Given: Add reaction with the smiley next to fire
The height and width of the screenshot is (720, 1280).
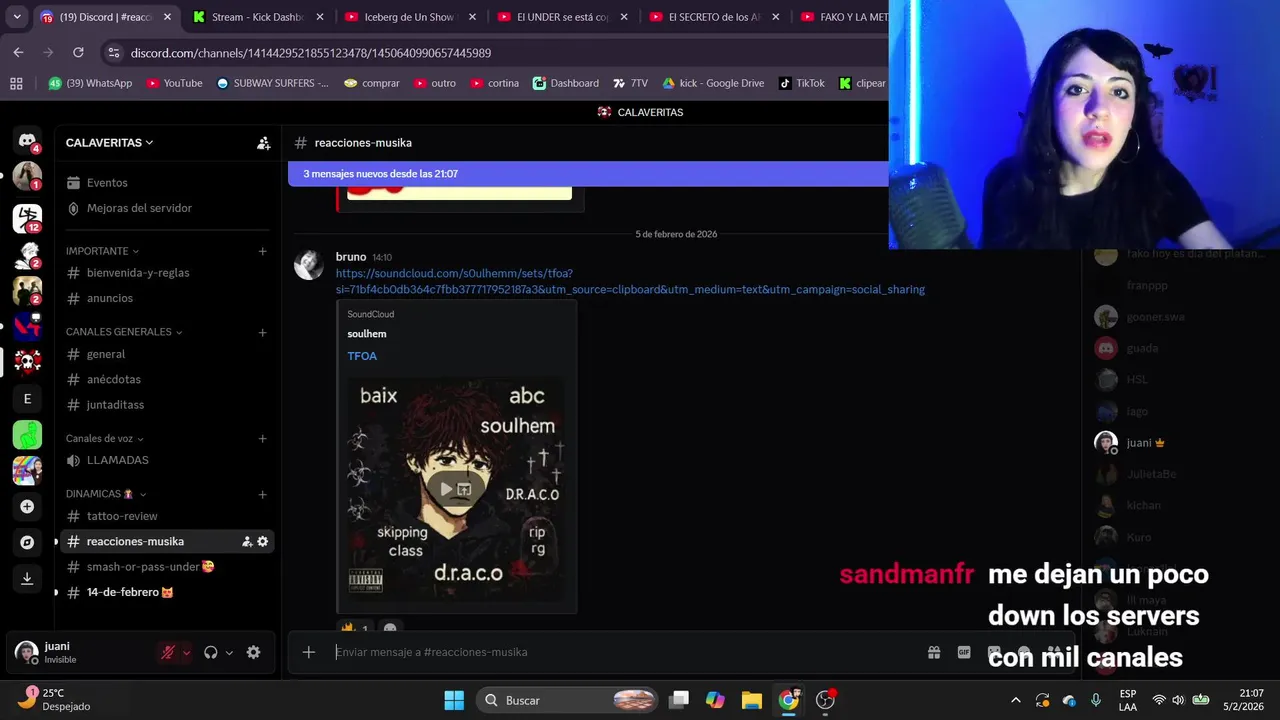Looking at the screenshot, I should (390, 628).
